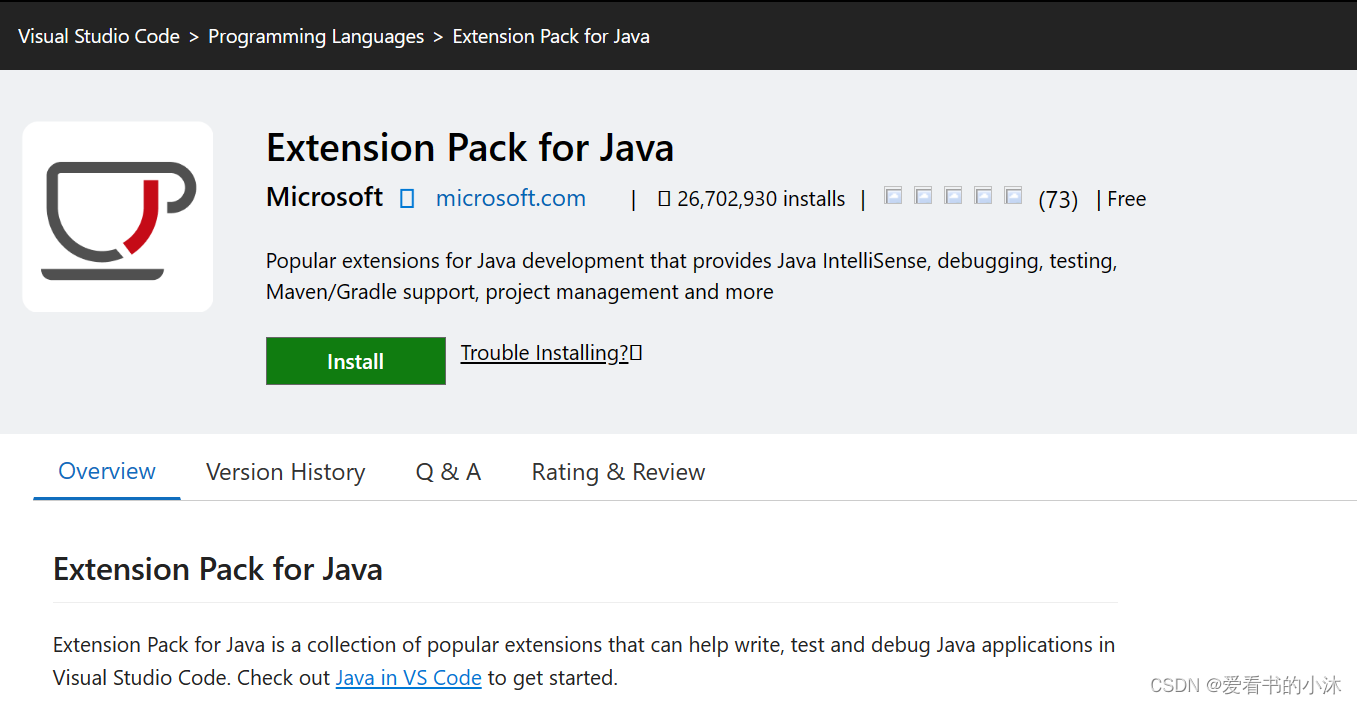This screenshot has width=1357, height=704.
Task: Open the Java in VS Code link
Action: (409, 677)
